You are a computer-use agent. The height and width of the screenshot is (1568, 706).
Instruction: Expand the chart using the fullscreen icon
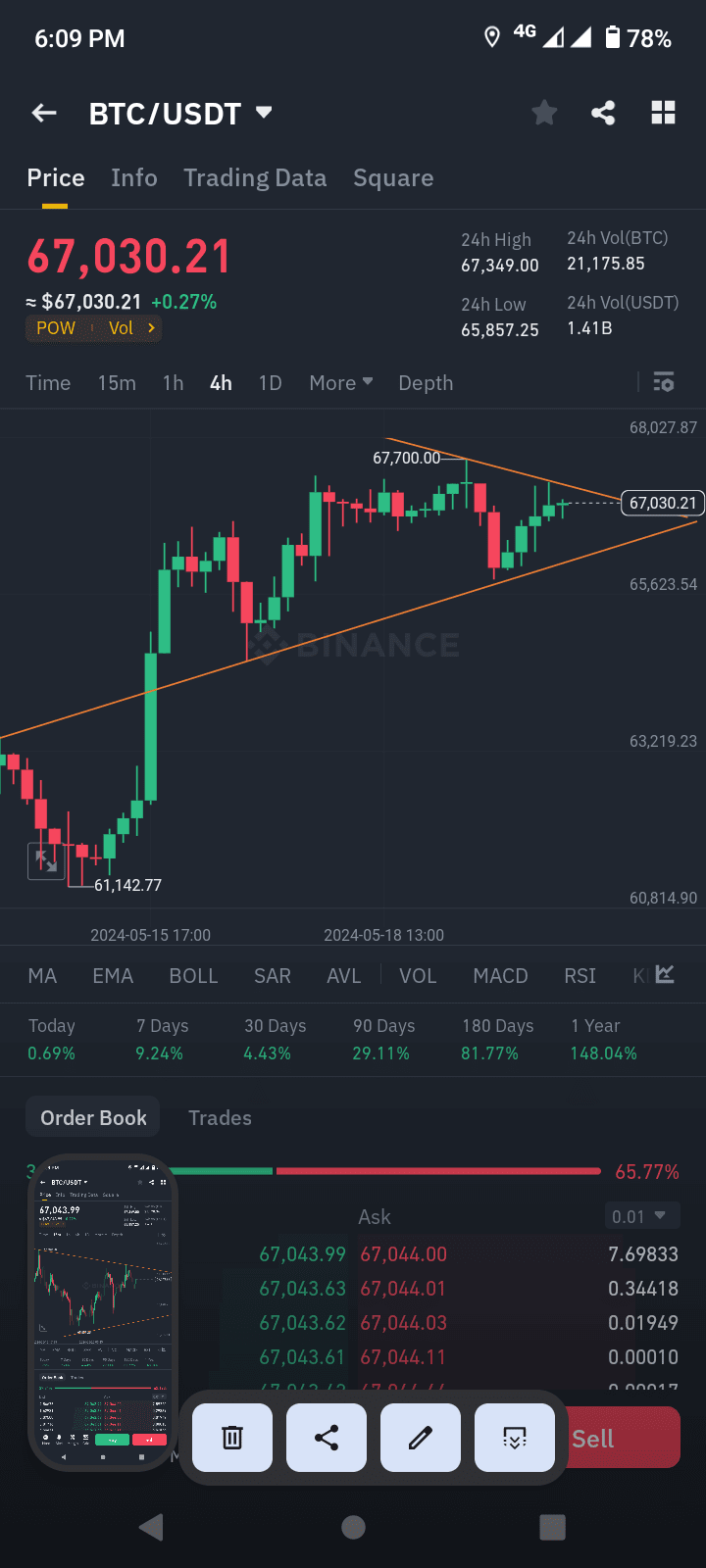tap(45, 860)
